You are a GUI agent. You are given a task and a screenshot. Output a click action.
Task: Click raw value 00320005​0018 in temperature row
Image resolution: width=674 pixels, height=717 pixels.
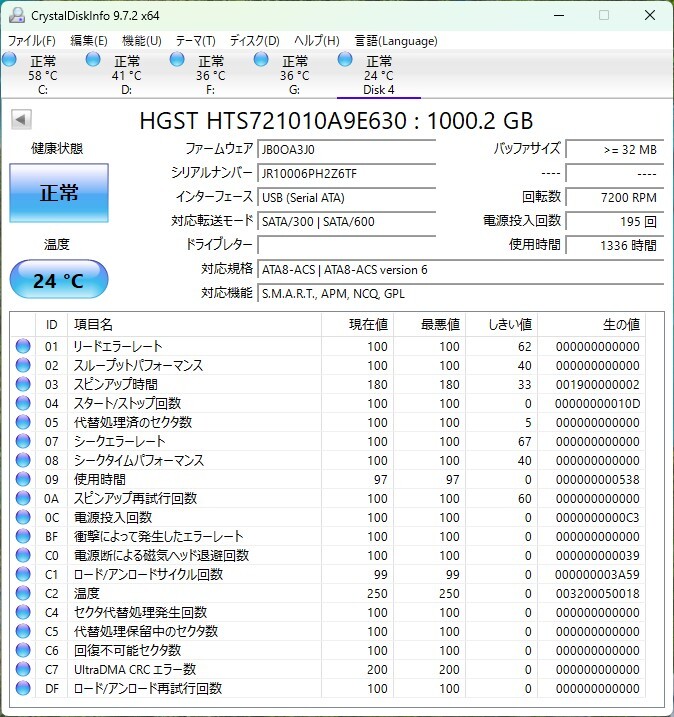pos(597,593)
